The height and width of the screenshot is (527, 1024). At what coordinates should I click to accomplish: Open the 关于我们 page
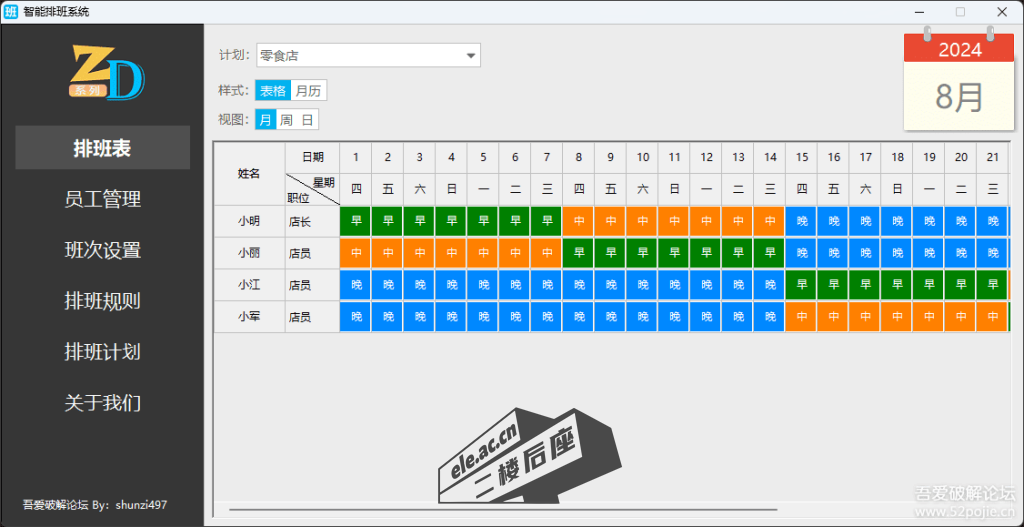[x=102, y=403]
